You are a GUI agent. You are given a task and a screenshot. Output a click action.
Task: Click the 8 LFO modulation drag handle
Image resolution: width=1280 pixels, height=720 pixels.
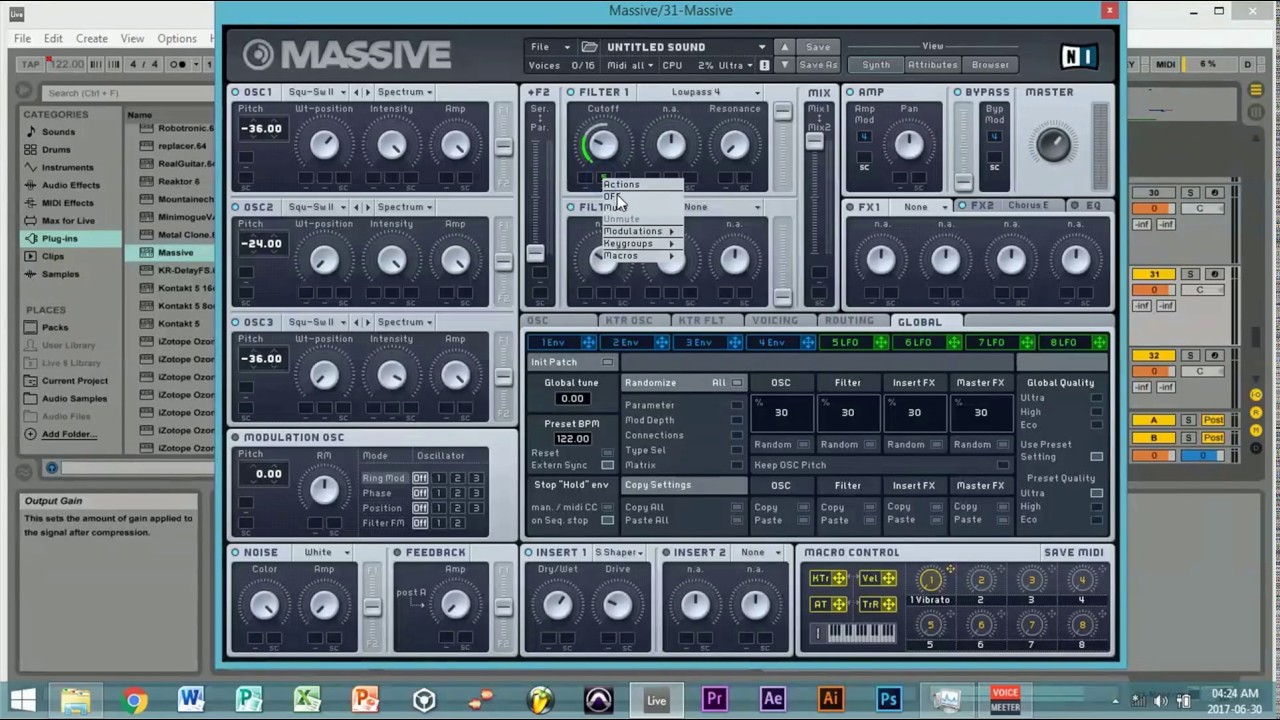click(x=1099, y=343)
